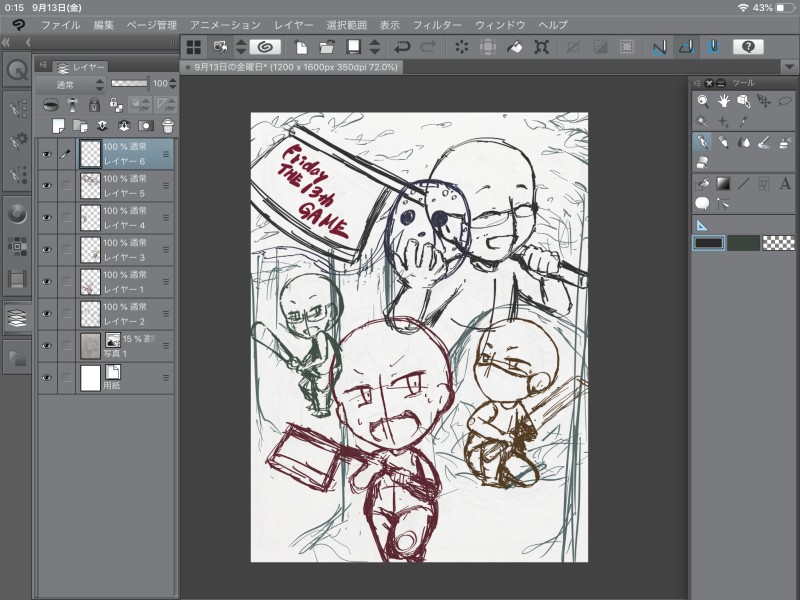Expand the collapsed left dock double arrow
Viewport: 800px width, 600px height.
[6, 43]
